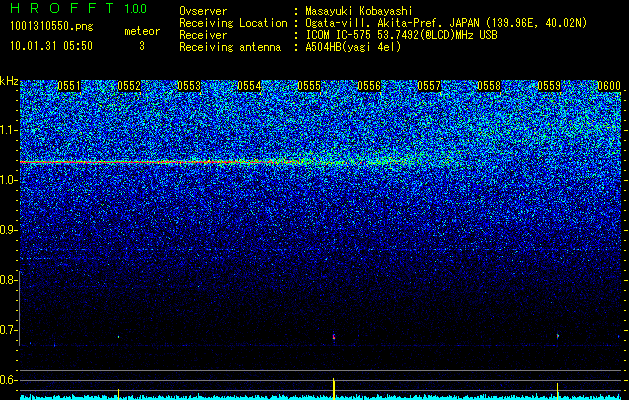Click the timestamp 10.01.31 05:50
The image size is (629, 400).
coord(51,46)
